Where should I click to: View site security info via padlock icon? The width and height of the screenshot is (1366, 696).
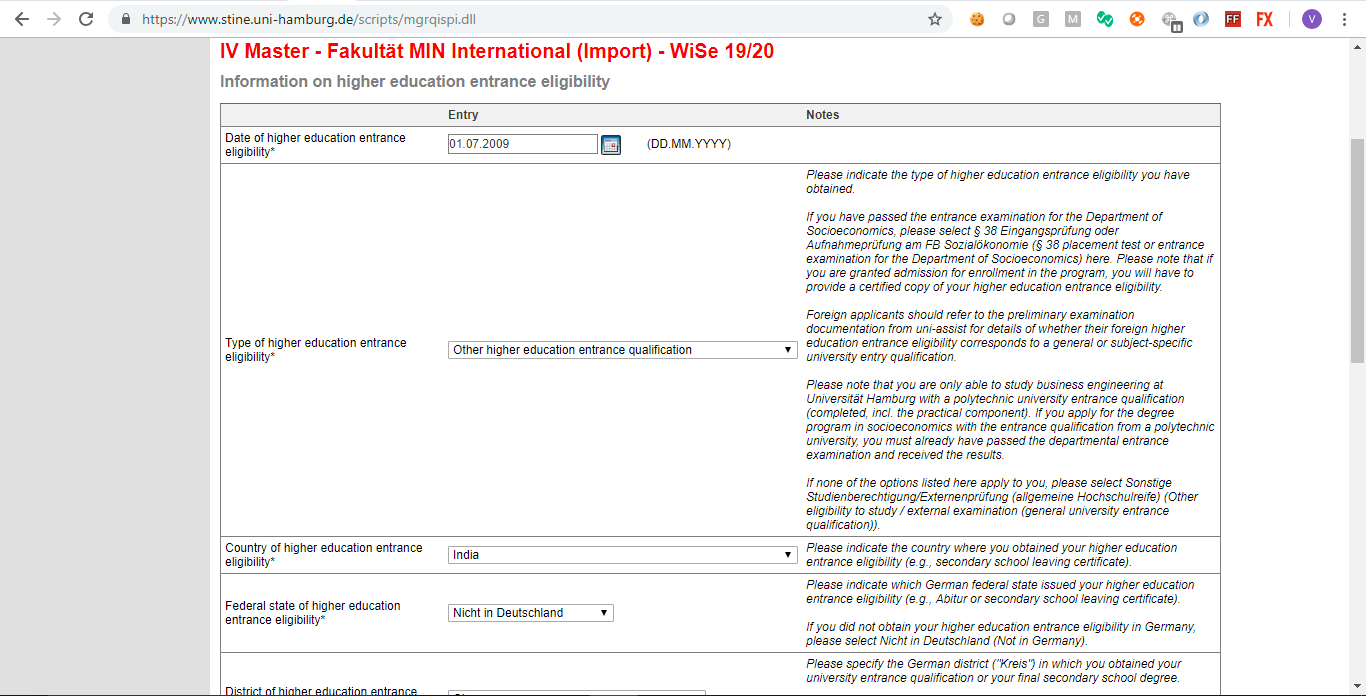click(x=125, y=19)
